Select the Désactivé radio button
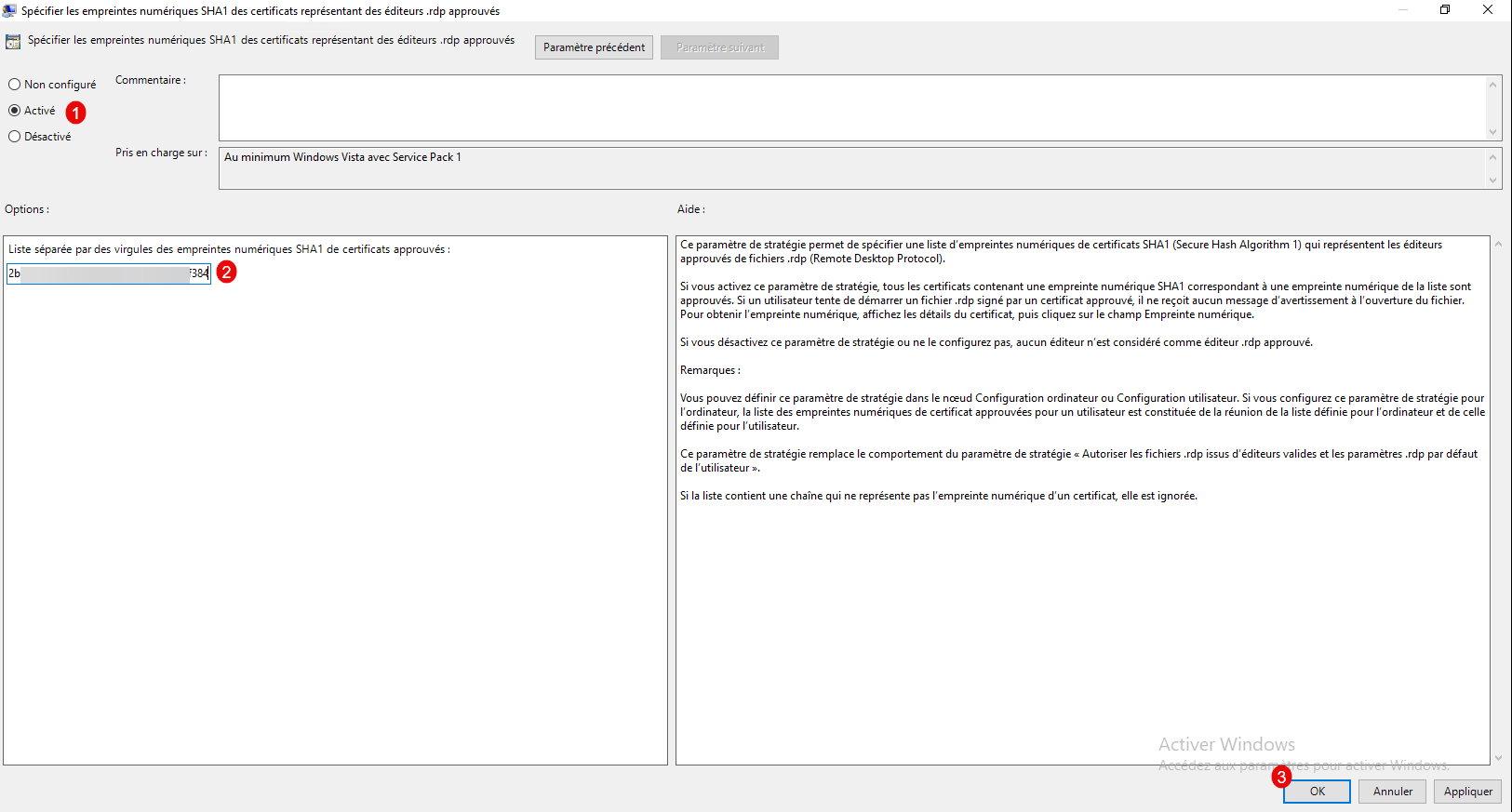The image size is (1512, 812). (15, 137)
